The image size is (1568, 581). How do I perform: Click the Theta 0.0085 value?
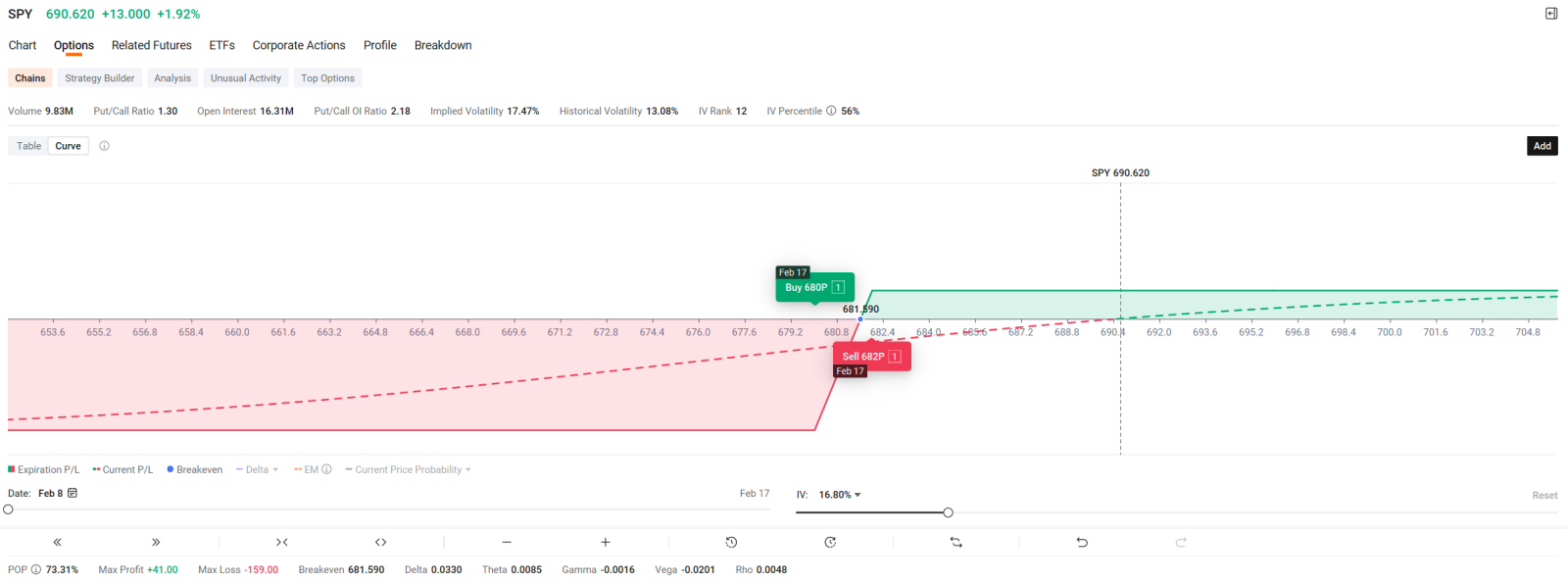(526, 569)
